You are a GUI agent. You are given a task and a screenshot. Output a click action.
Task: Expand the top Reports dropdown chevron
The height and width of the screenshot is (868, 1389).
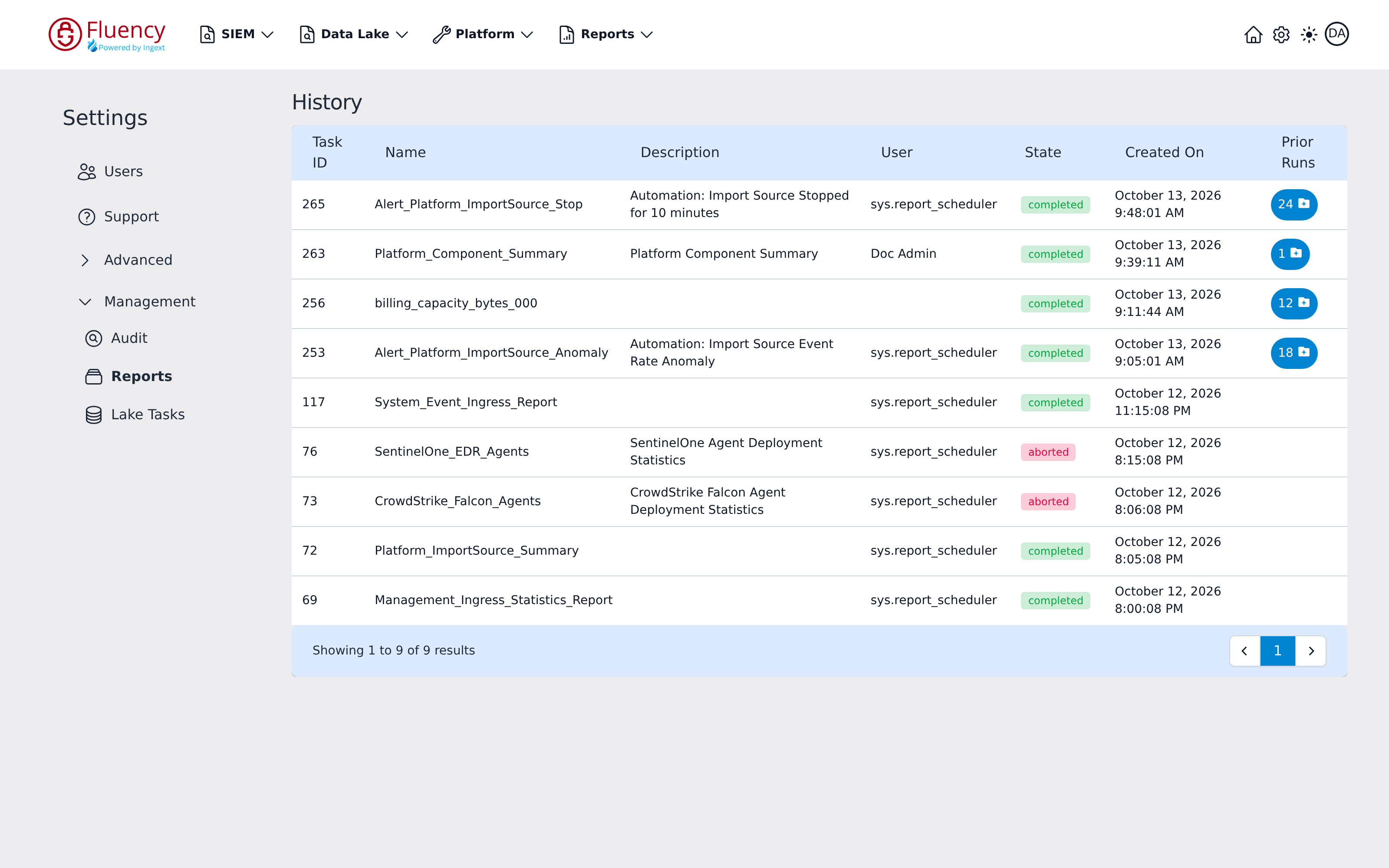[x=647, y=34]
